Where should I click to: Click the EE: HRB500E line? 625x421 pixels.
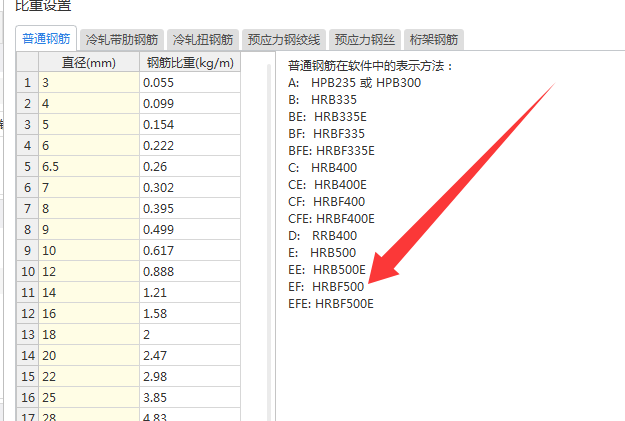[327, 270]
